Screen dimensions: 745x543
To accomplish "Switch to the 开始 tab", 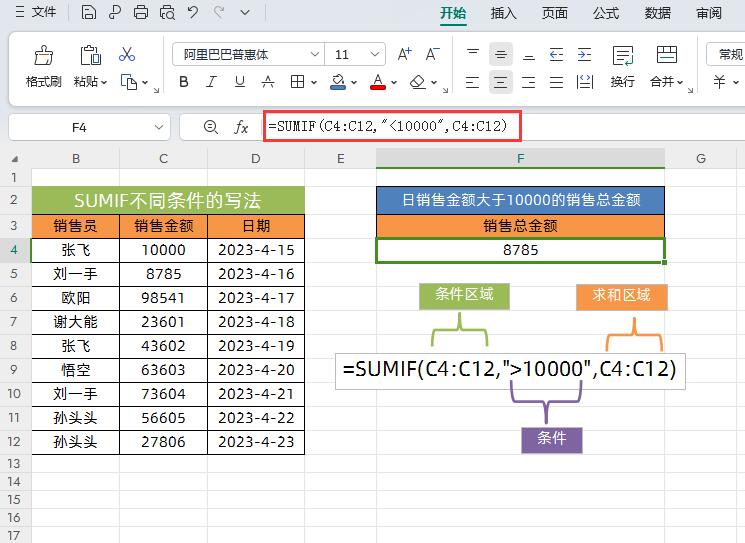I will point(453,13).
